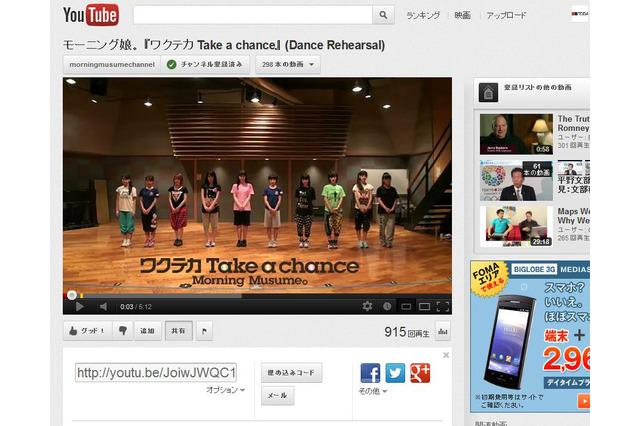This screenshot has width=640, height=426.
Task: Open The Truth Romney title link
Action: 573,123
